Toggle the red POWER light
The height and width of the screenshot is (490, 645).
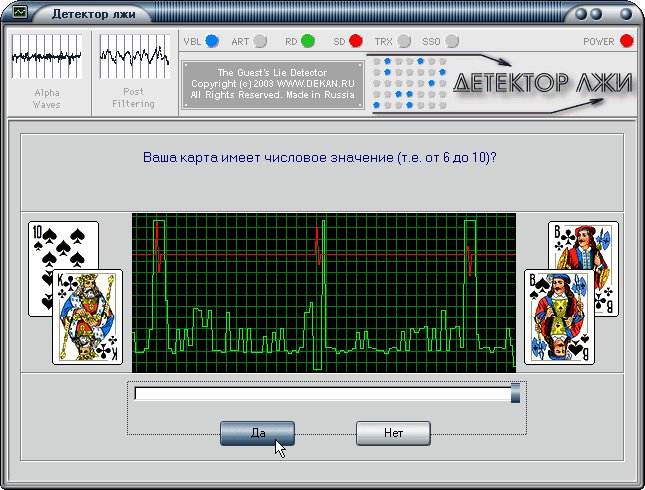click(626, 41)
